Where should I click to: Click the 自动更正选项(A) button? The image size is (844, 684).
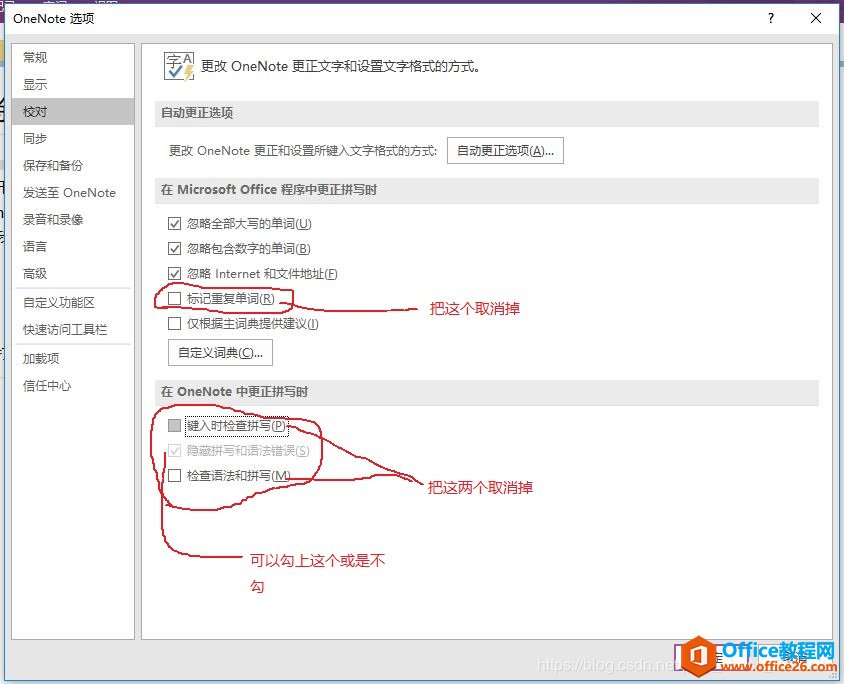coord(505,150)
